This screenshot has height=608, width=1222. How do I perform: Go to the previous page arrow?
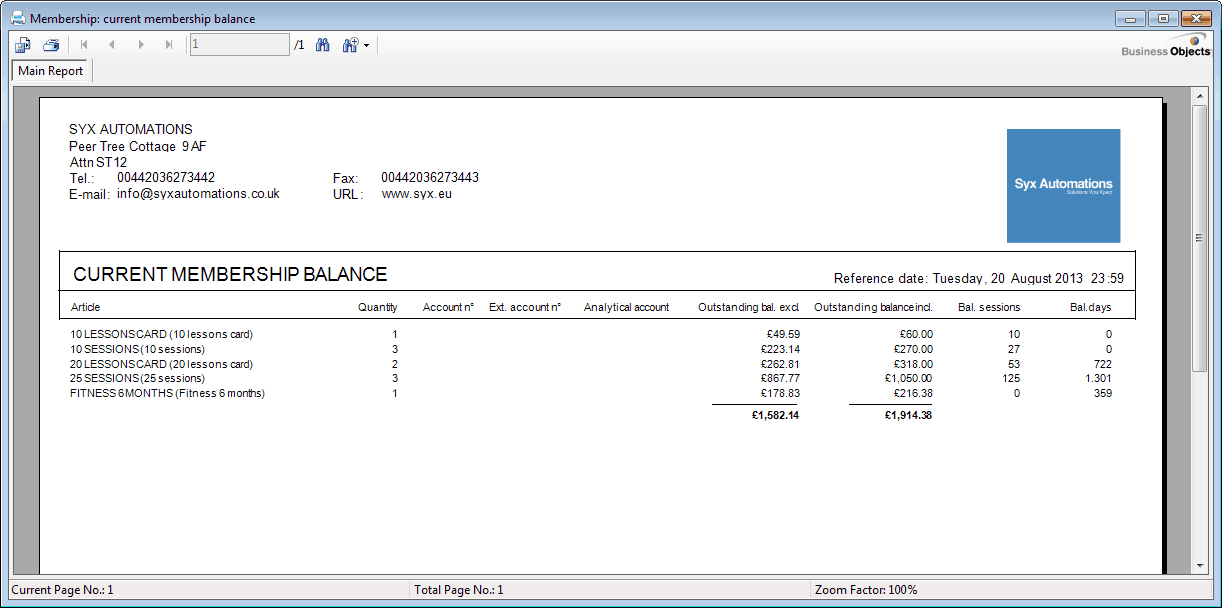point(112,45)
